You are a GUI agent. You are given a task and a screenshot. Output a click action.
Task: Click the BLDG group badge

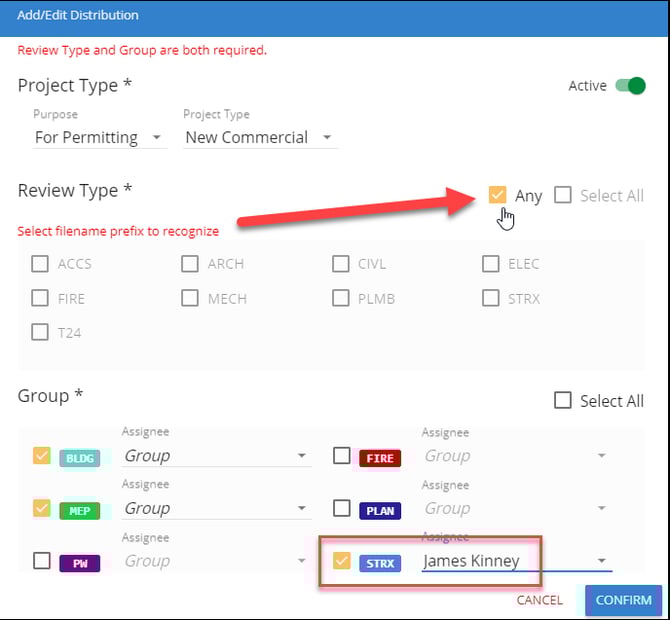click(x=80, y=457)
